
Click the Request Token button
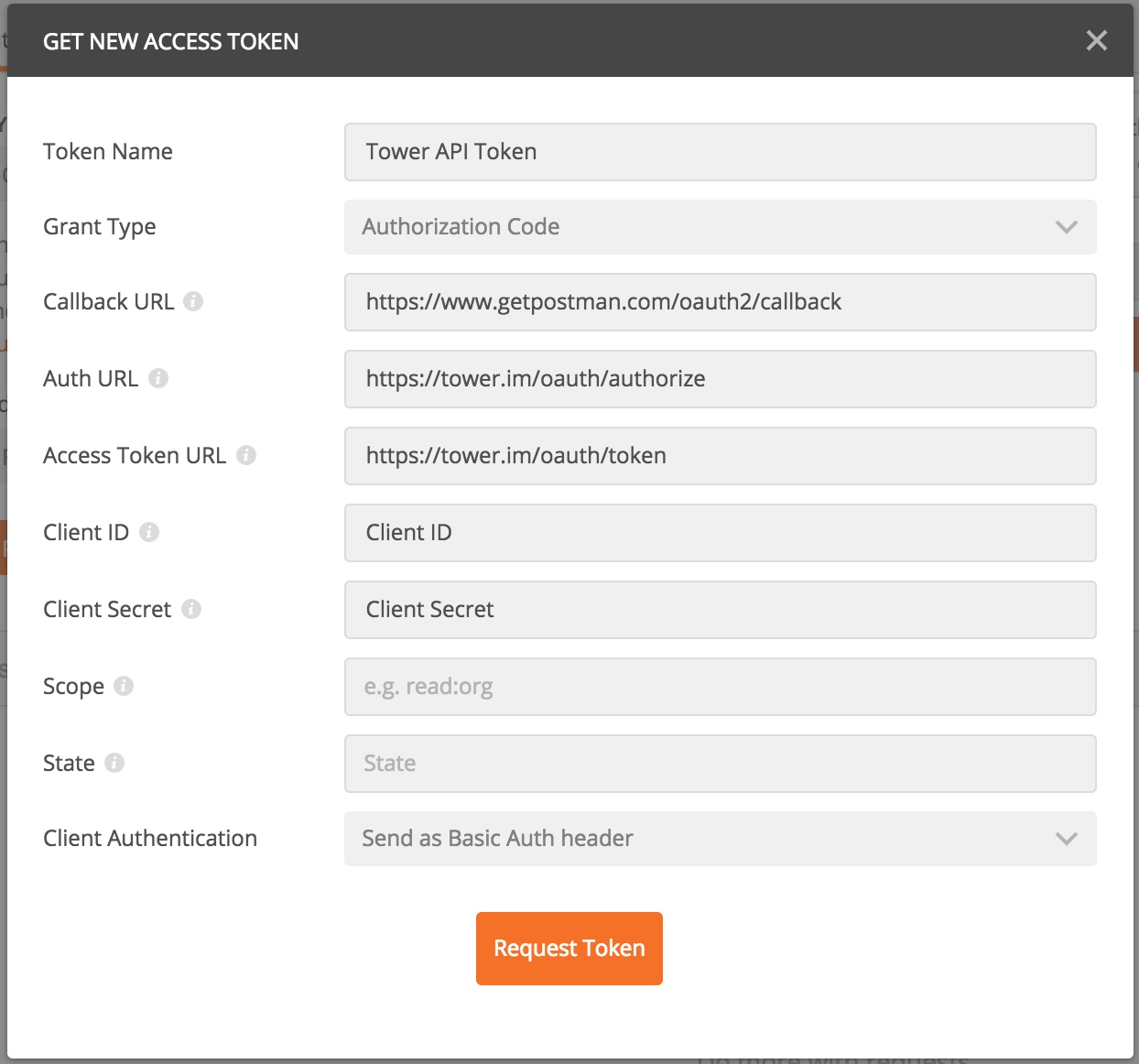click(x=569, y=949)
